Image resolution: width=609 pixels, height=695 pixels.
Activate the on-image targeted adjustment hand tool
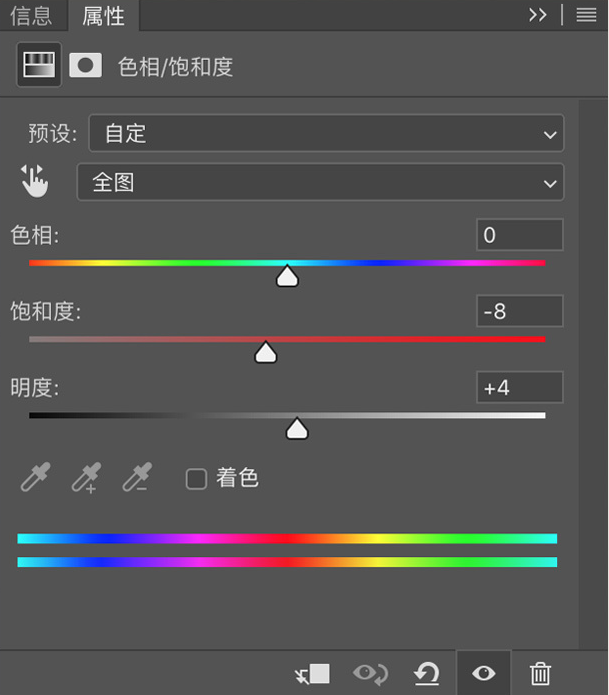(x=34, y=181)
